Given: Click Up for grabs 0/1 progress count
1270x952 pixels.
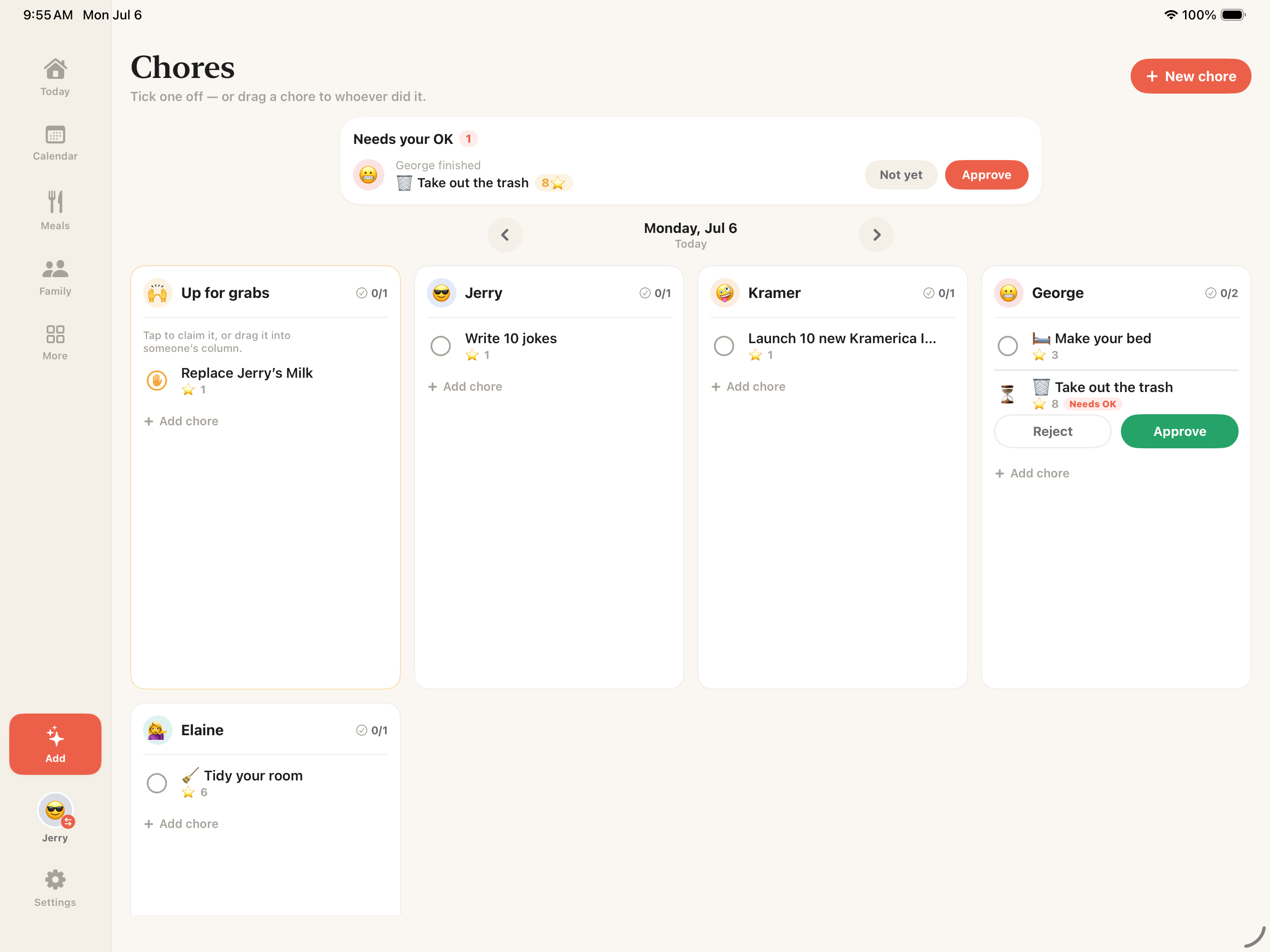Looking at the screenshot, I should pos(371,293).
